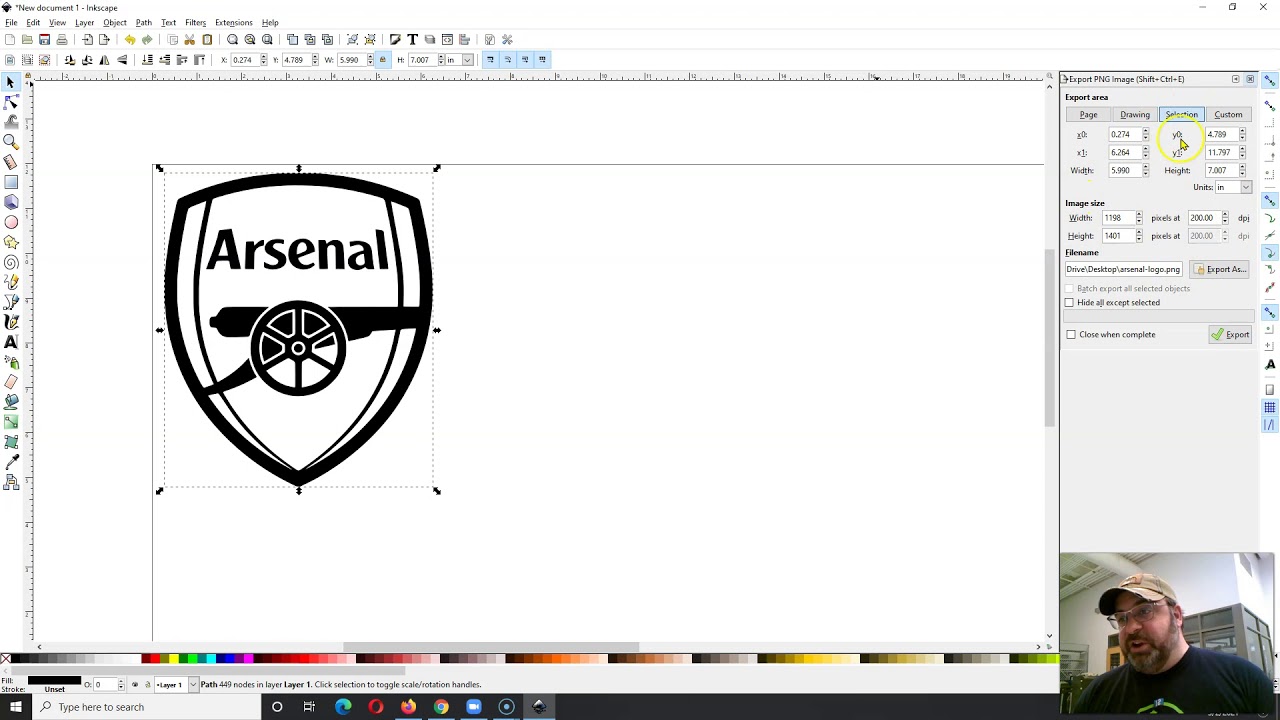Open the File menu

click(11, 22)
